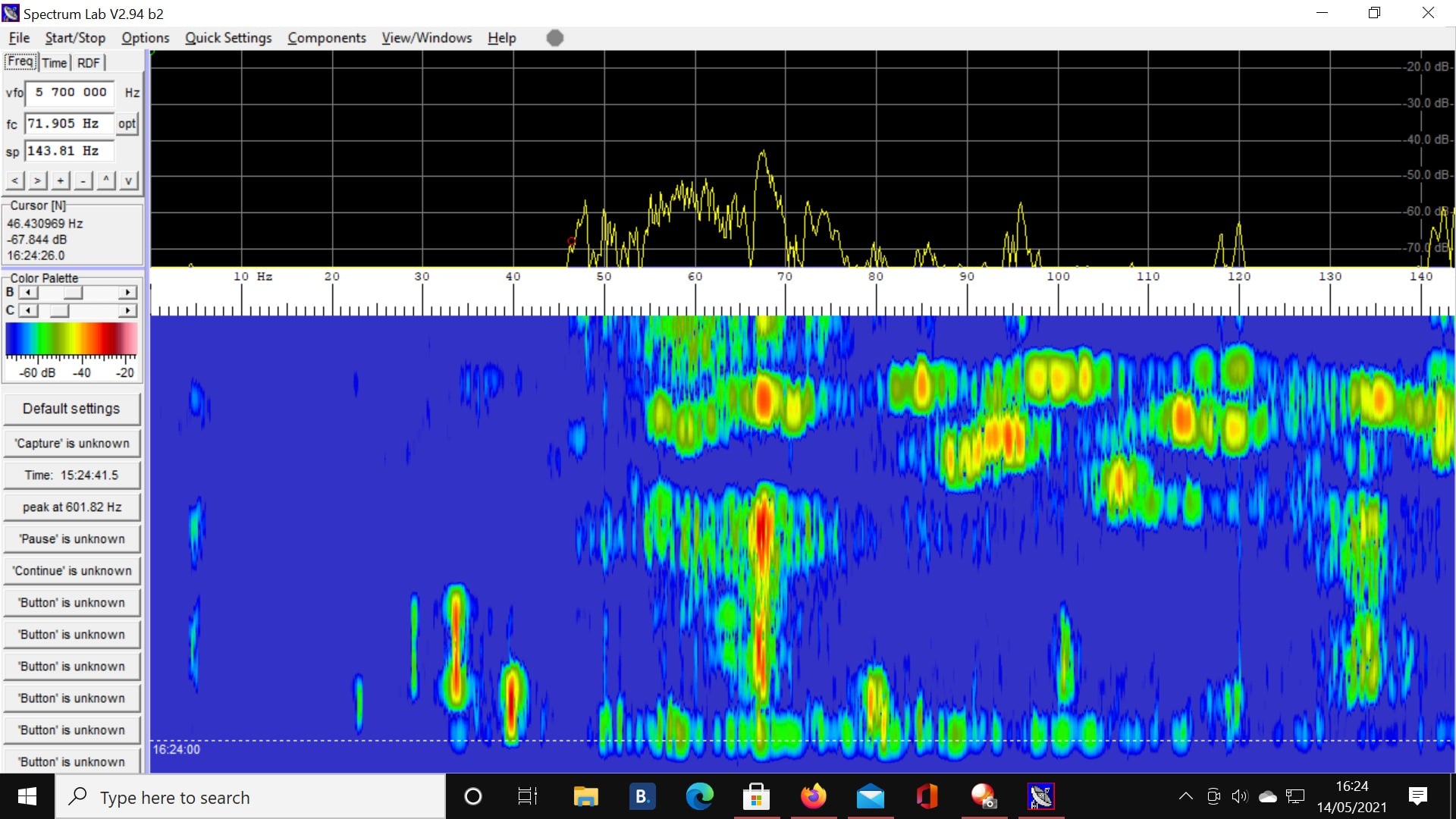
Task: Click the Windows search box
Action: point(250,797)
